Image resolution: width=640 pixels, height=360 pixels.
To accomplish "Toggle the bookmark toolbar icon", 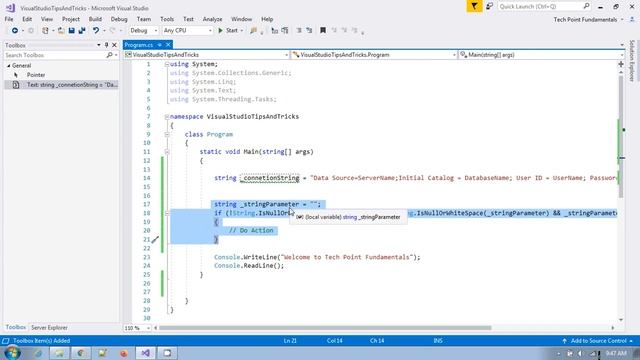I will tap(323, 31).
